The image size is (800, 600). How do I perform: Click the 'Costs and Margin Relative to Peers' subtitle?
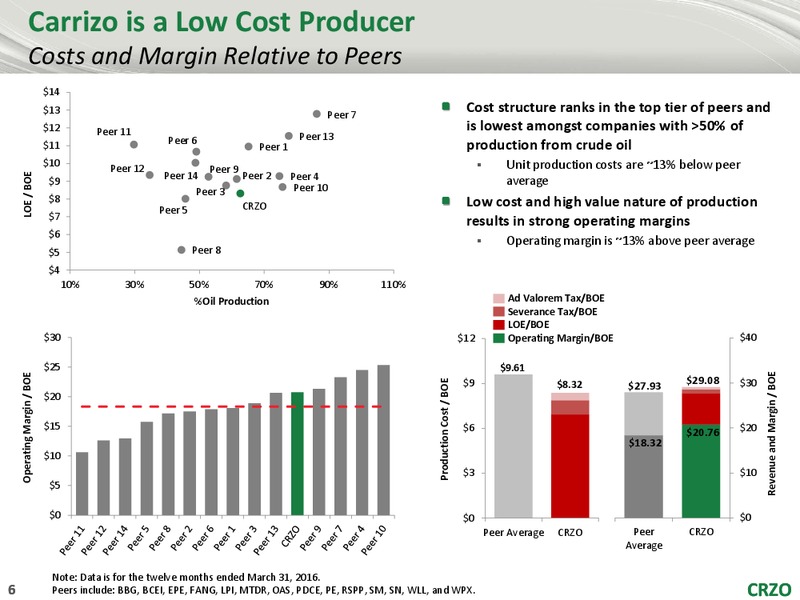click(x=215, y=56)
